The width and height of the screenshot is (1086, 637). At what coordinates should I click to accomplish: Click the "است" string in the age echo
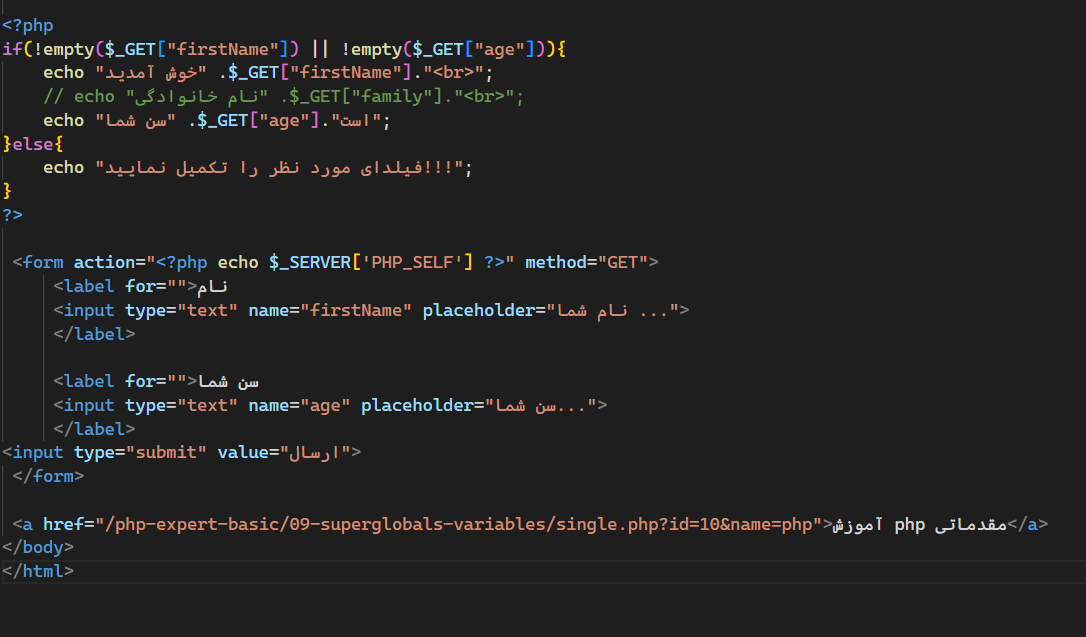coord(356,120)
